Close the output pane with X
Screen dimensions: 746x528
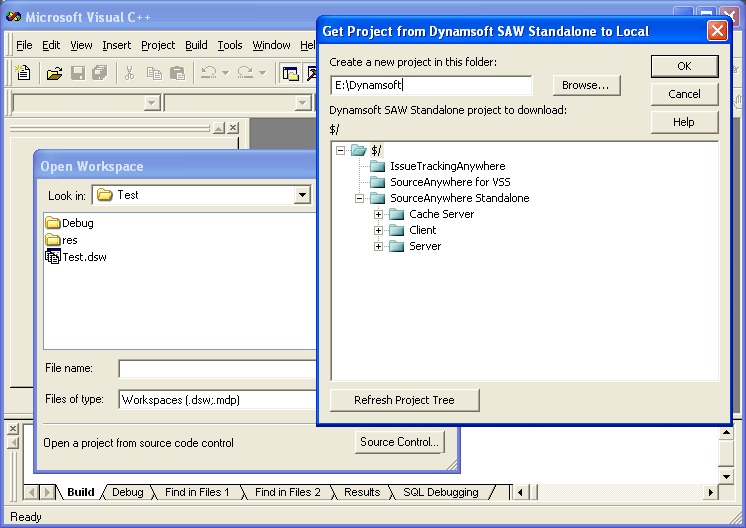coord(13,429)
